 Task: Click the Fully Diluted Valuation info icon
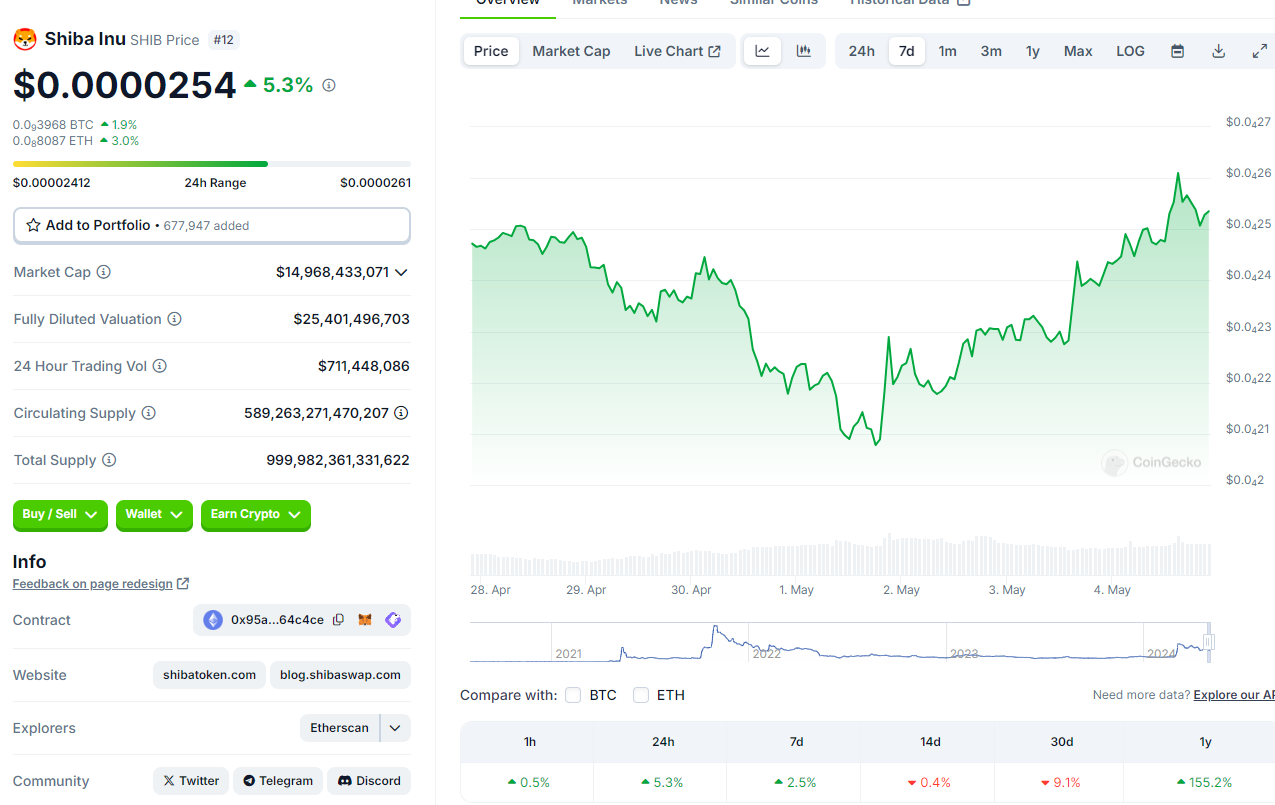[174, 319]
